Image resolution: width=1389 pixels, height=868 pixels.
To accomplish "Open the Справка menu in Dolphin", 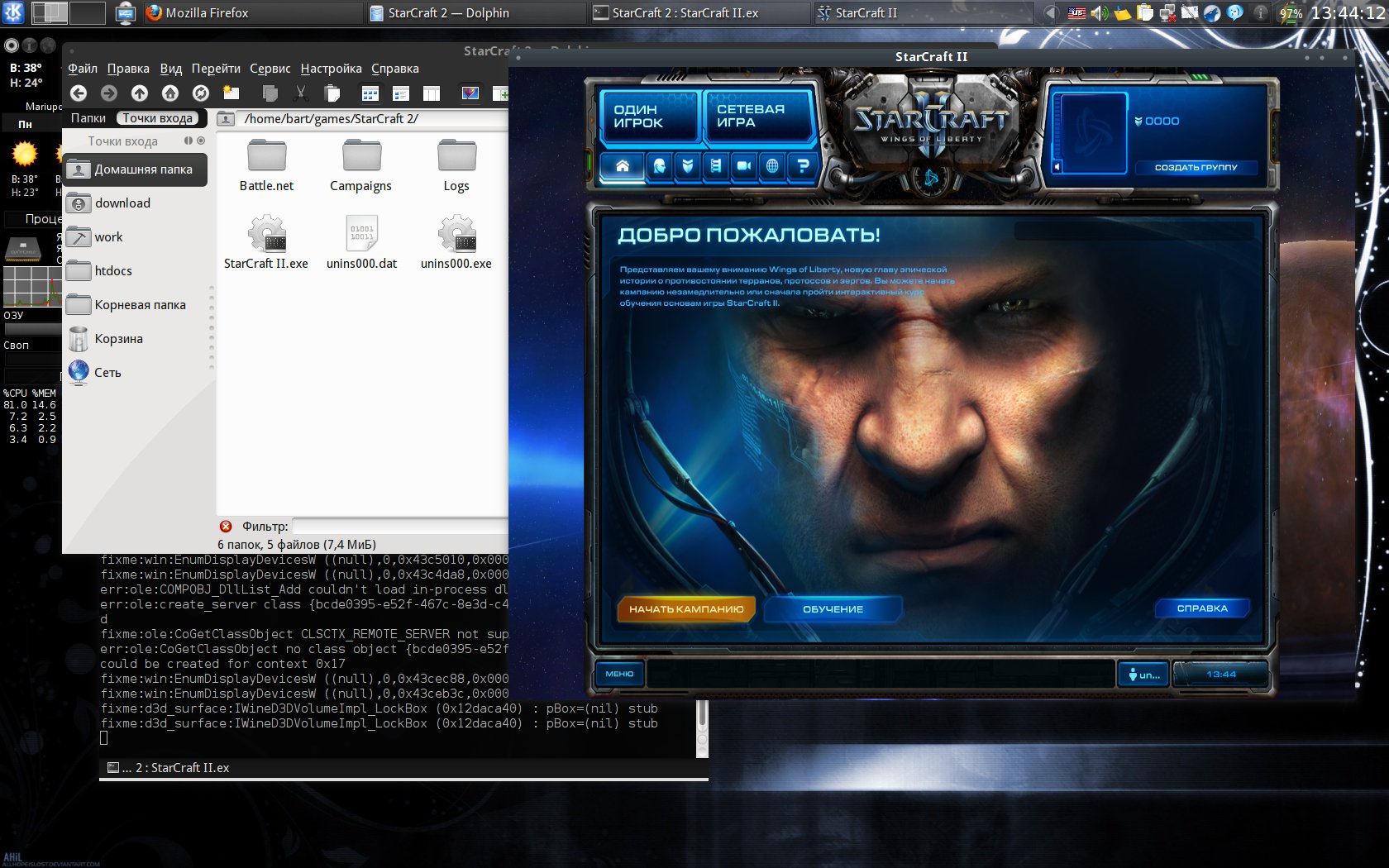I will (x=395, y=69).
